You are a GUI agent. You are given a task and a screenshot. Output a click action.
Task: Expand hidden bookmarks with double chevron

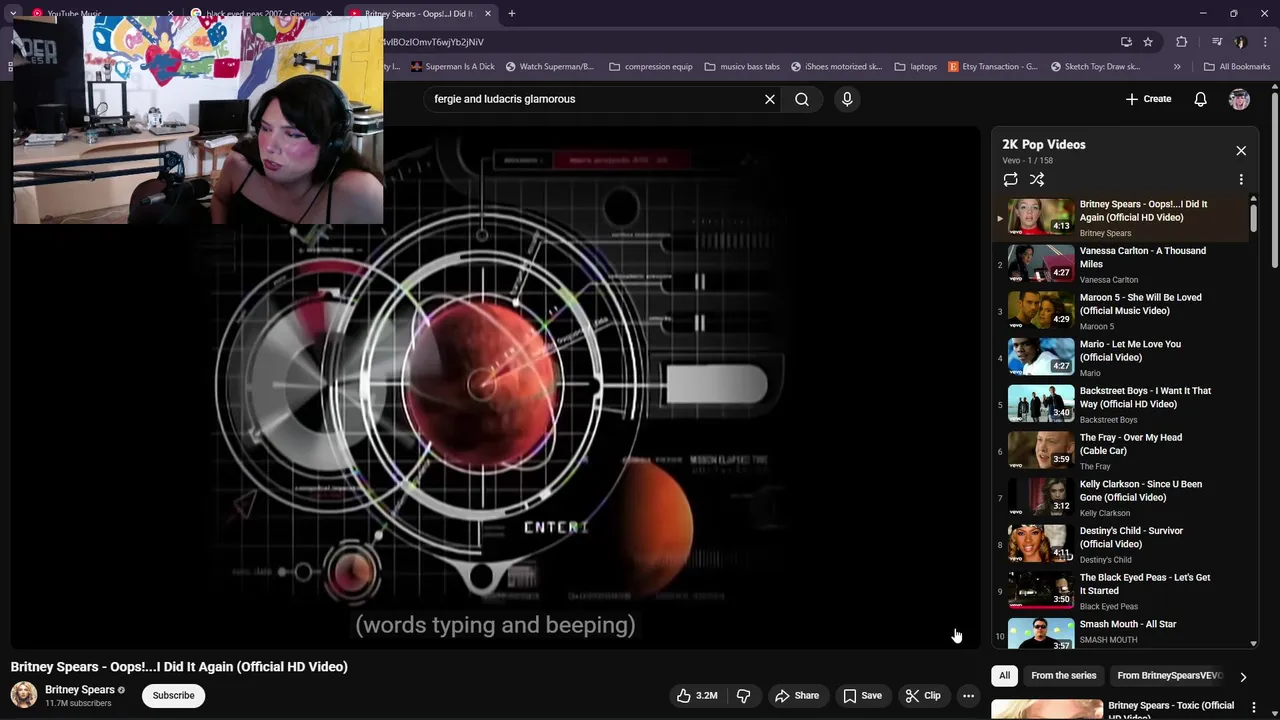pos(1177,67)
